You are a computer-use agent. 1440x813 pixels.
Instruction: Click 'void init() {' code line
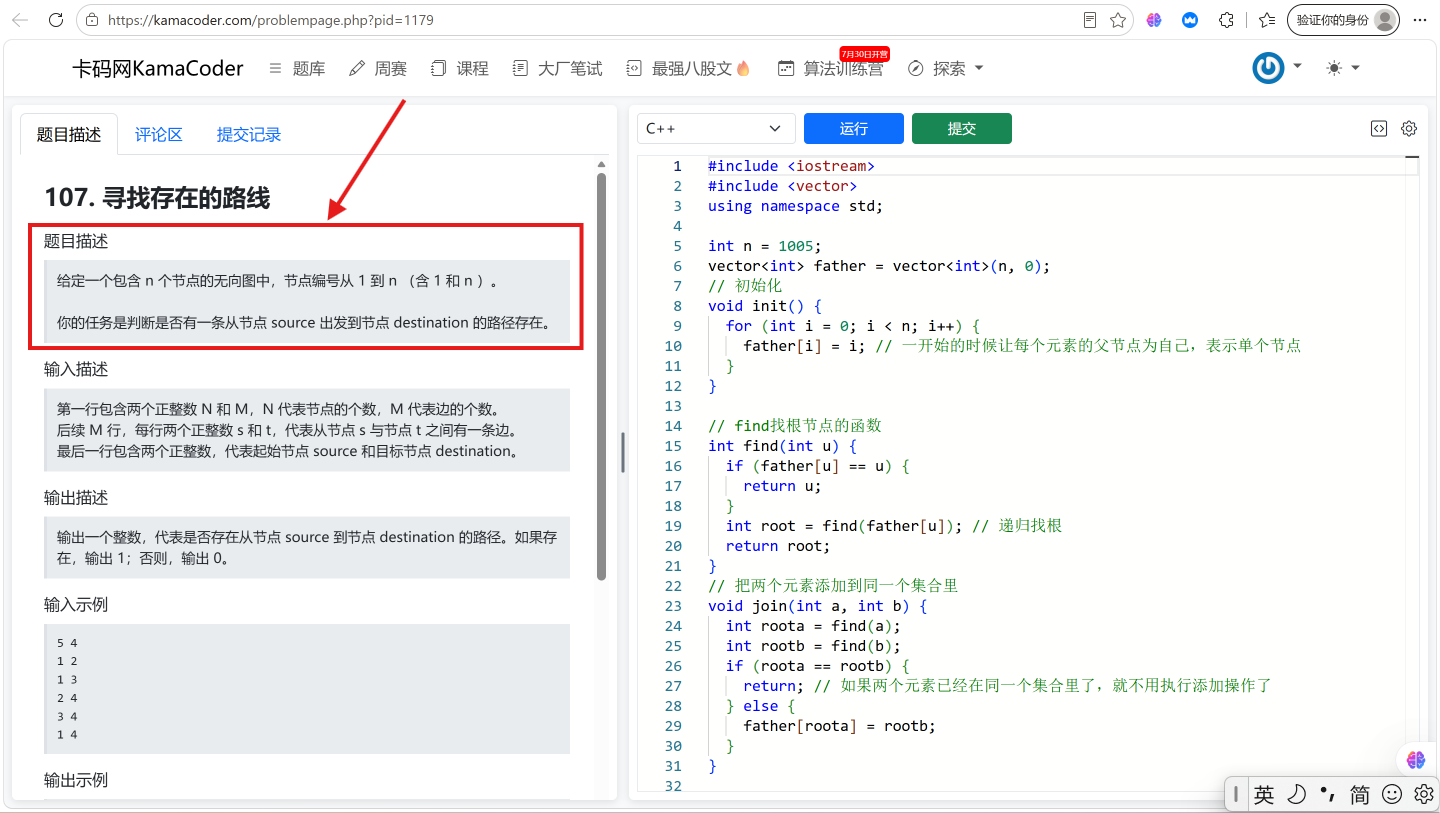[x=765, y=306]
